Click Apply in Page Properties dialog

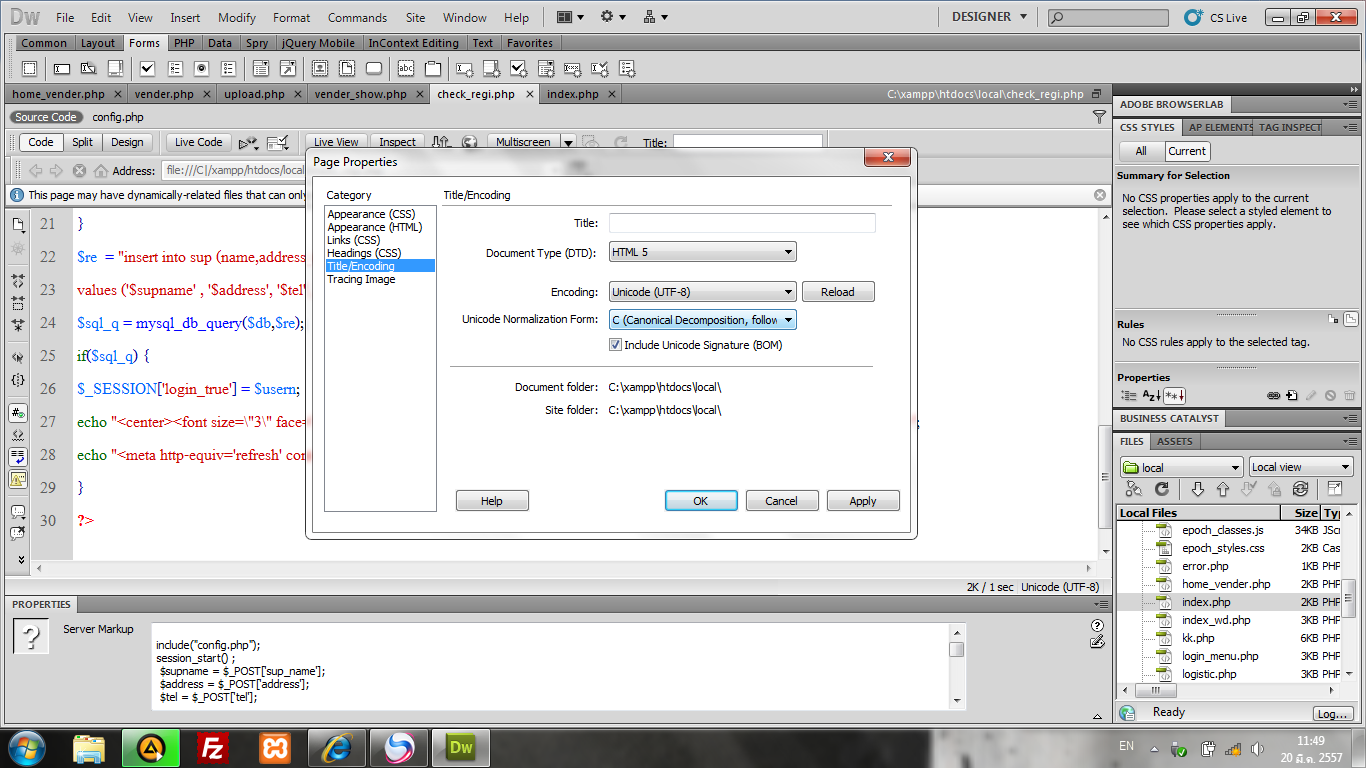pyautogui.click(x=863, y=501)
